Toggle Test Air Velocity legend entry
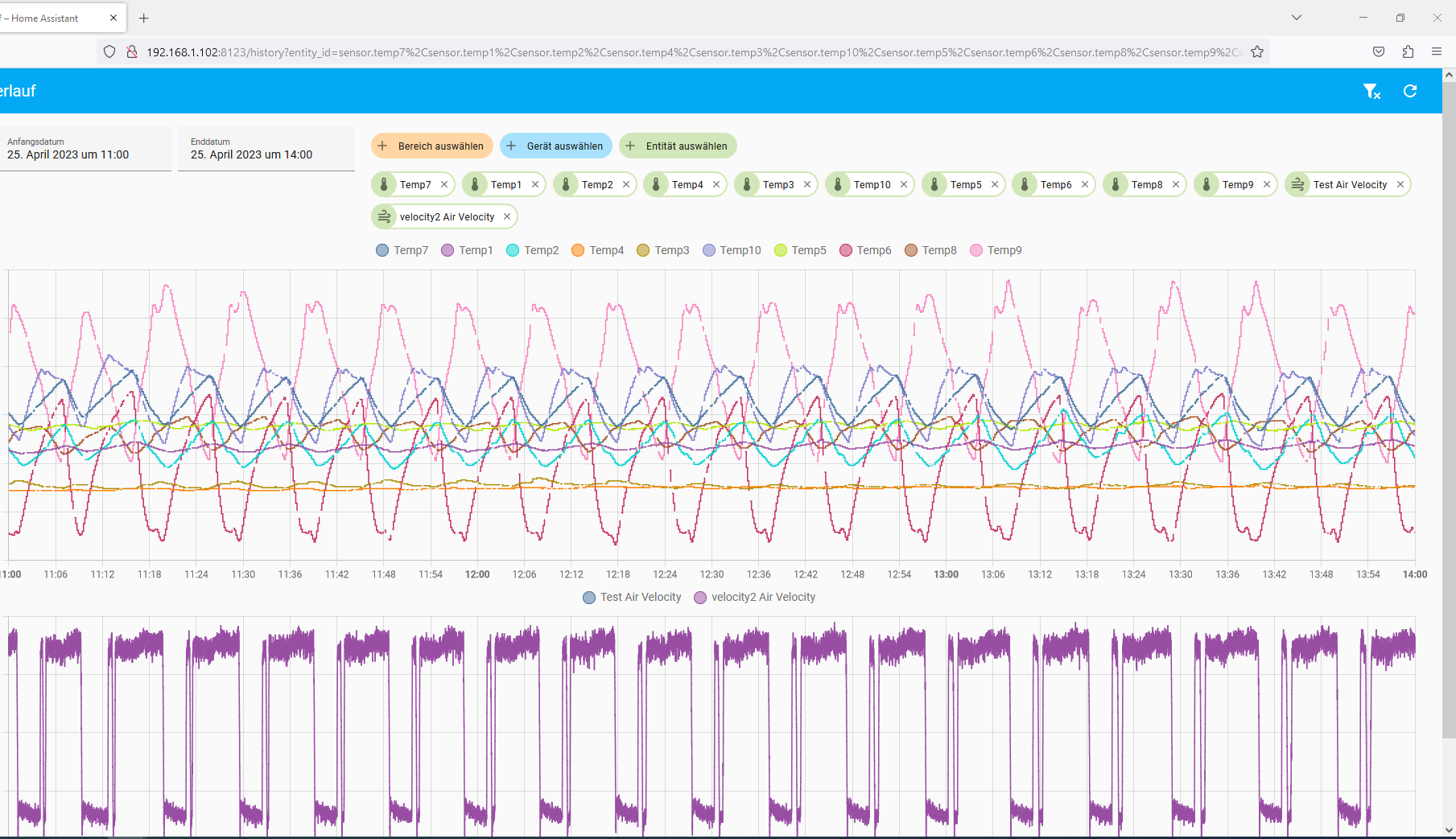Image resolution: width=1456 pixels, height=839 pixels. [632, 597]
